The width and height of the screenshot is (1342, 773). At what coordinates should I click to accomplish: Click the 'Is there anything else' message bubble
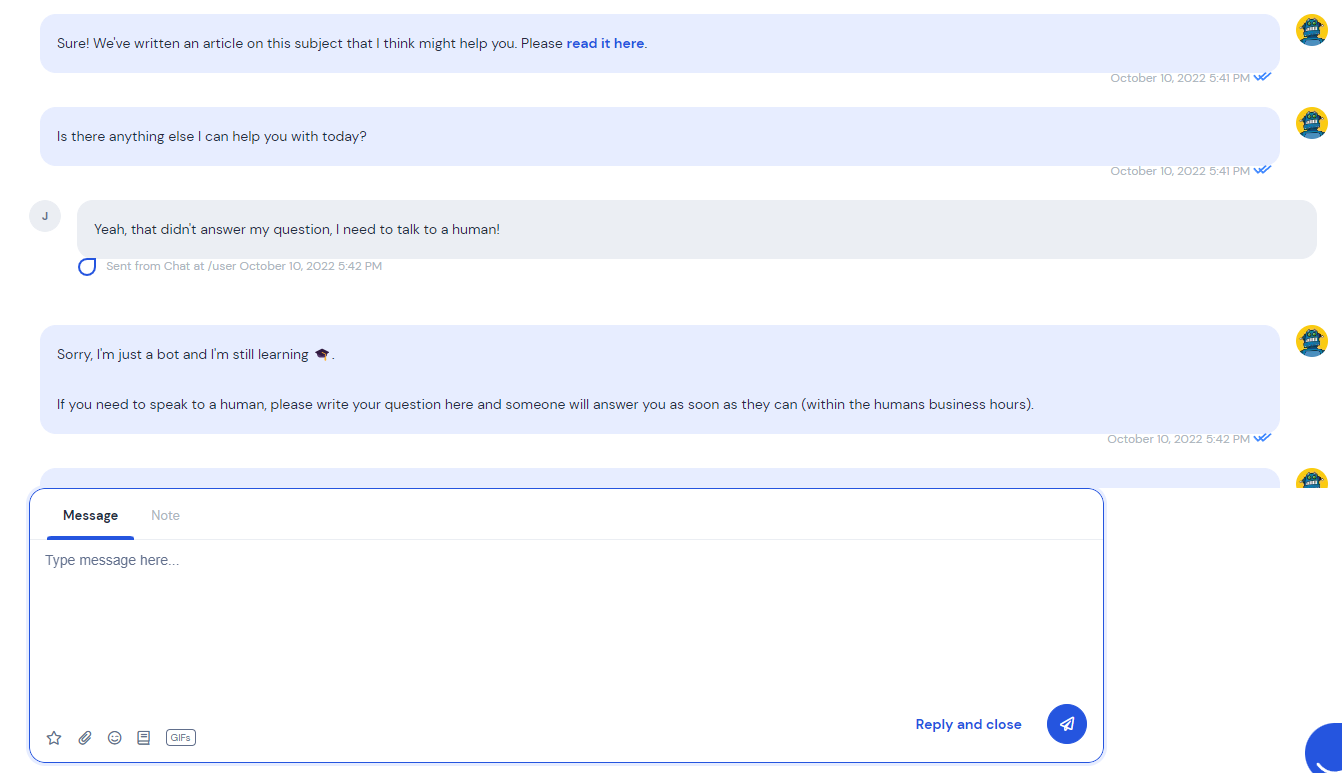coord(660,136)
